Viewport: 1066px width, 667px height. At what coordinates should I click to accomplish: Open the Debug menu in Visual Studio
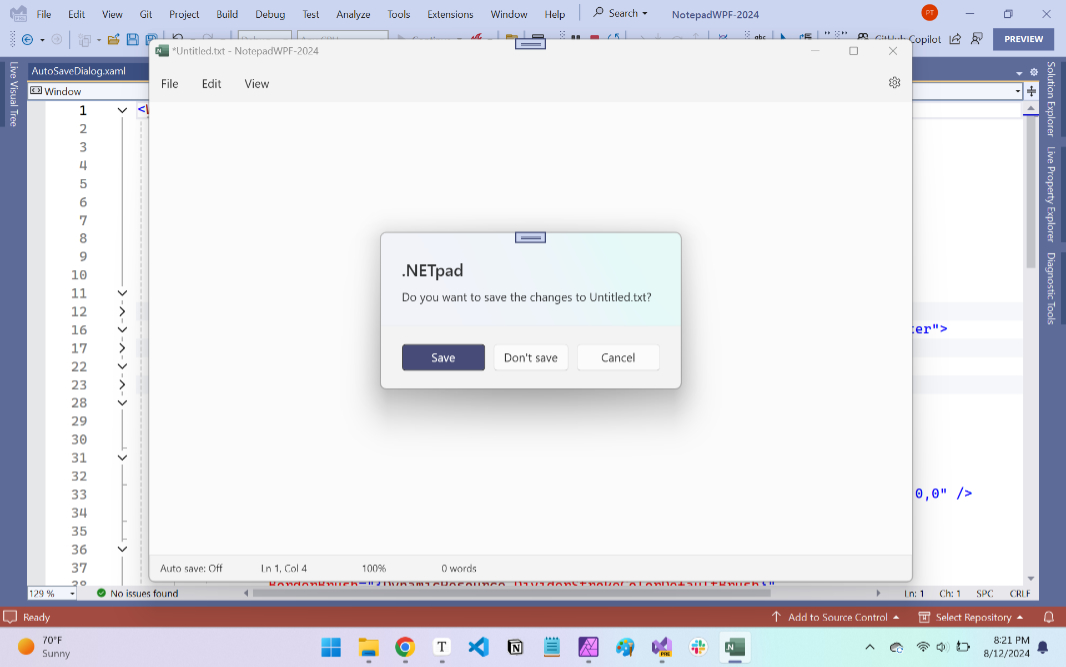269,14
